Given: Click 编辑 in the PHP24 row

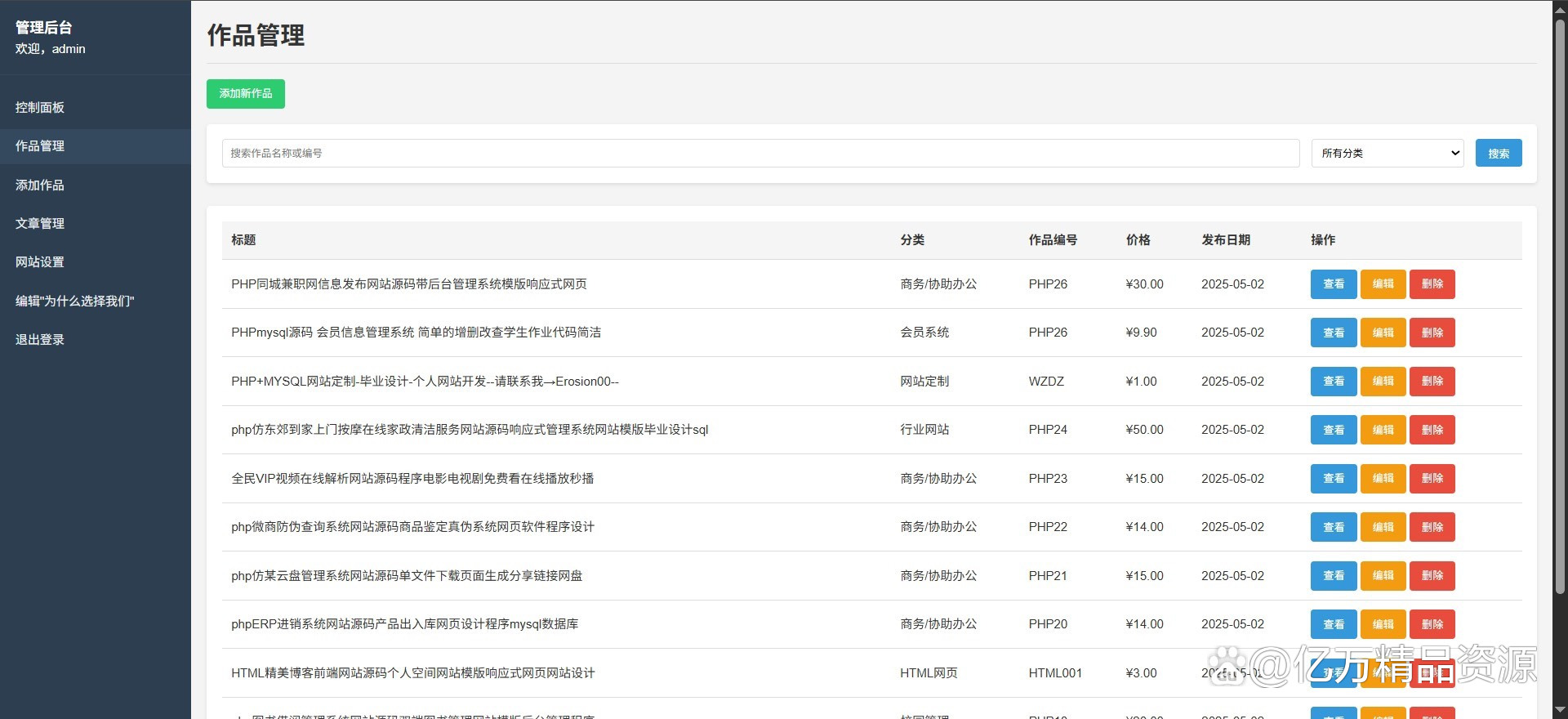Looking at the screenshot, I should [x=1383, y=430].
